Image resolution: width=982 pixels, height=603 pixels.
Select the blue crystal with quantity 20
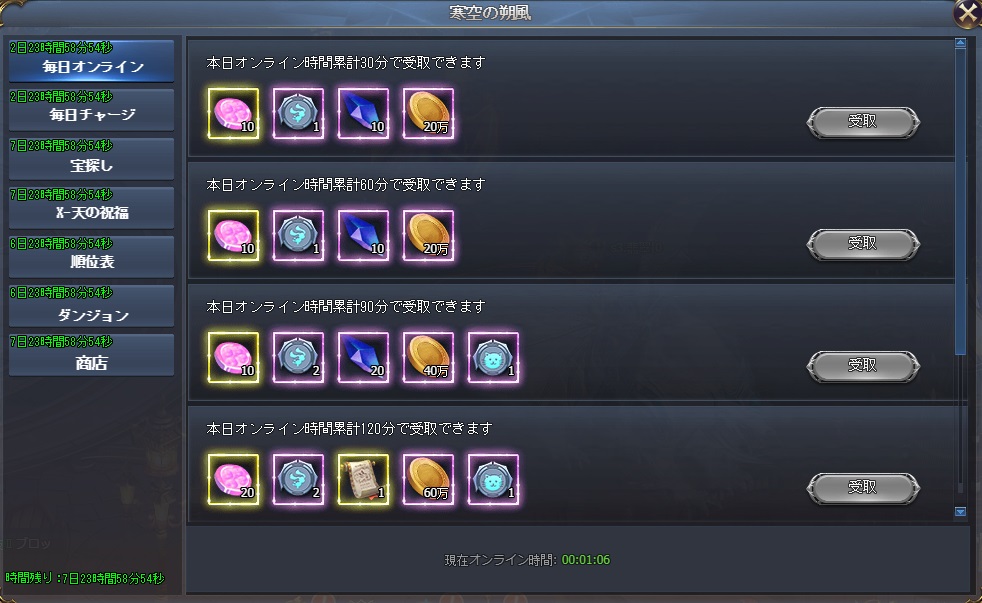pyautogui.click(x=363, y=358)
